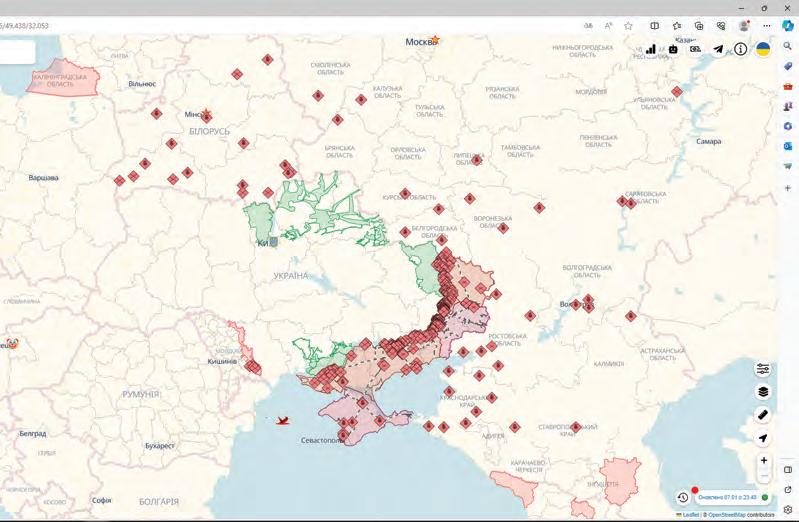Screen dimensions: 799x522
Task: Click the Вільнюс city label
Action: 142,84
